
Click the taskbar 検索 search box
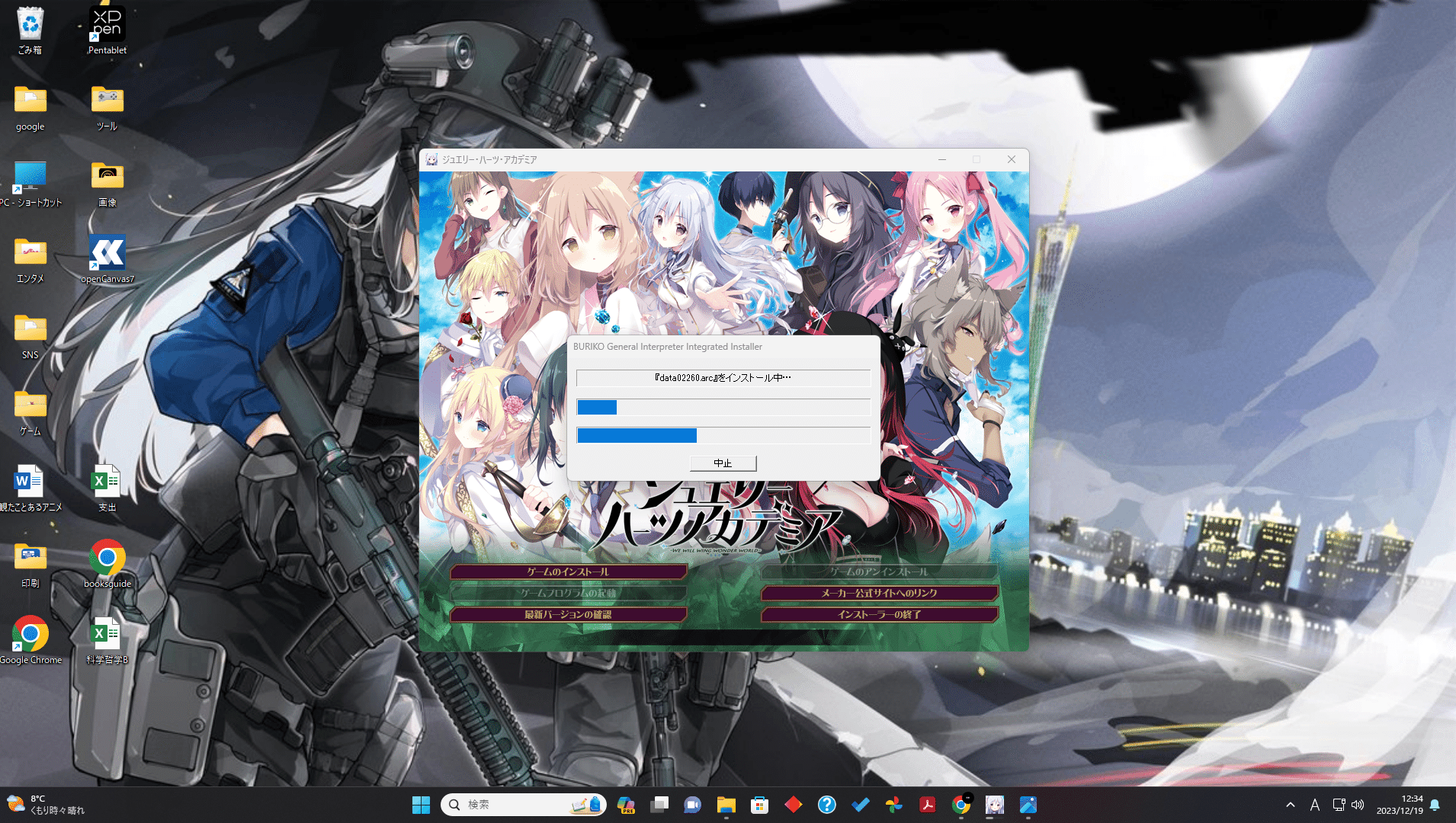(x=524, y=805)
